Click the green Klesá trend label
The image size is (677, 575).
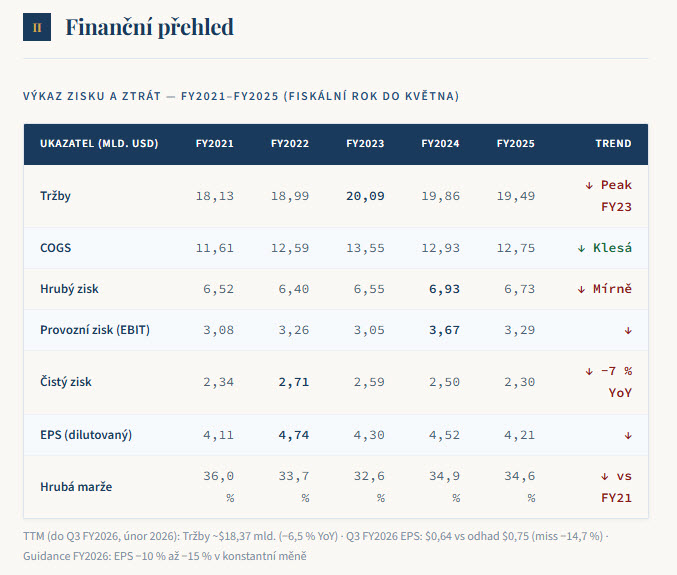[x=604, y=248]
